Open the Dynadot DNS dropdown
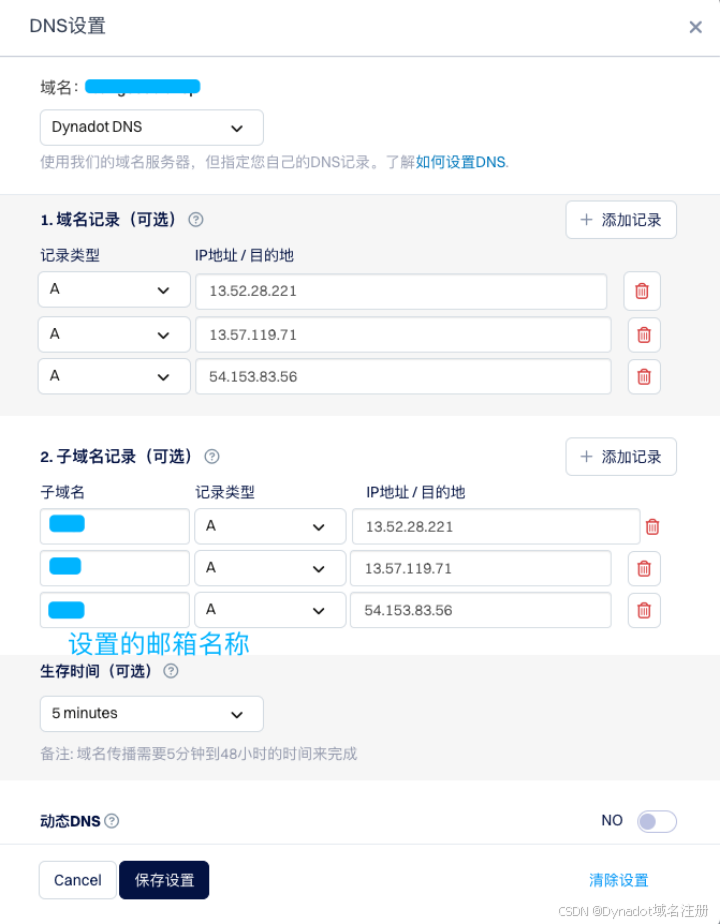720x924 pixels. pos(151,127)
